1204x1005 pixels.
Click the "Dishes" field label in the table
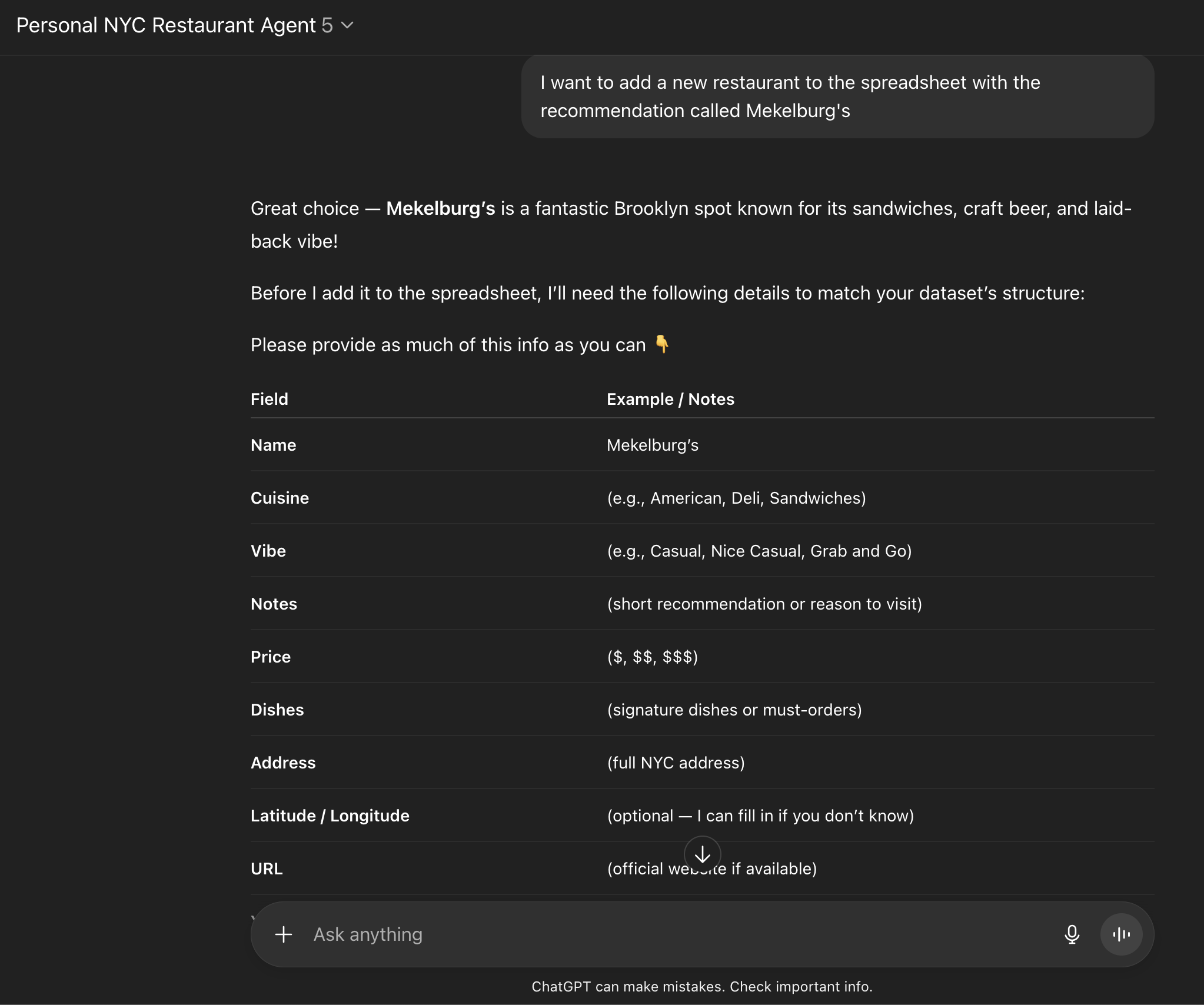pos(277,710)
